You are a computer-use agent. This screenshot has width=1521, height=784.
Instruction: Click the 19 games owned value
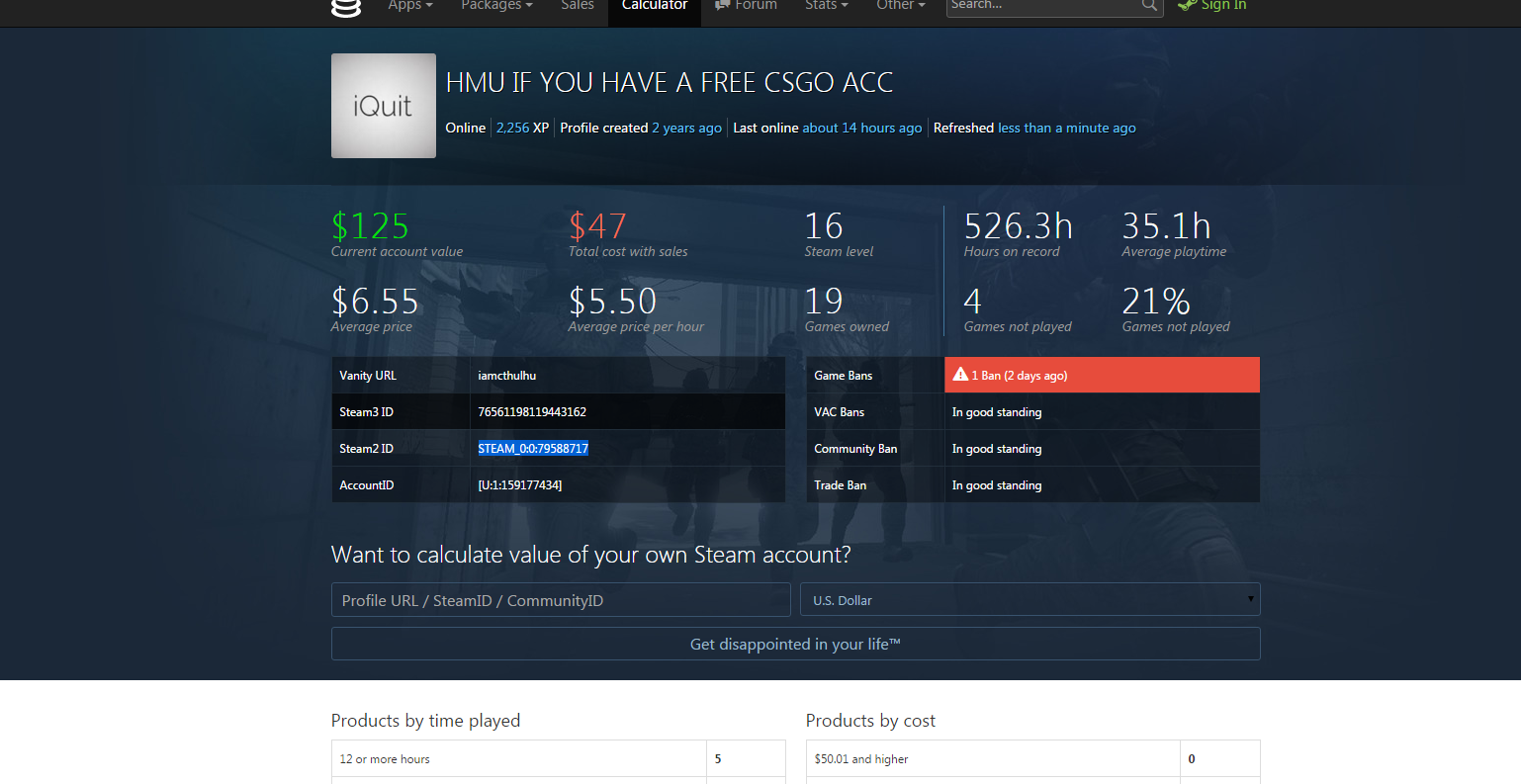pyautogui.click(x=824, y=302)
